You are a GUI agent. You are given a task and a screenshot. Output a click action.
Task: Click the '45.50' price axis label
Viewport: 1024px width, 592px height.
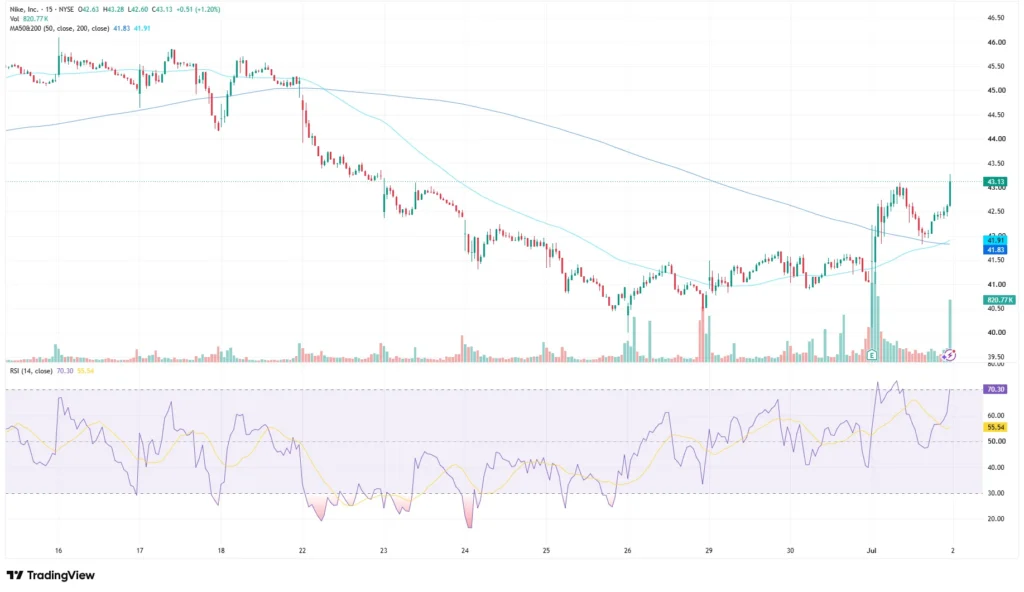pos(996,67)
